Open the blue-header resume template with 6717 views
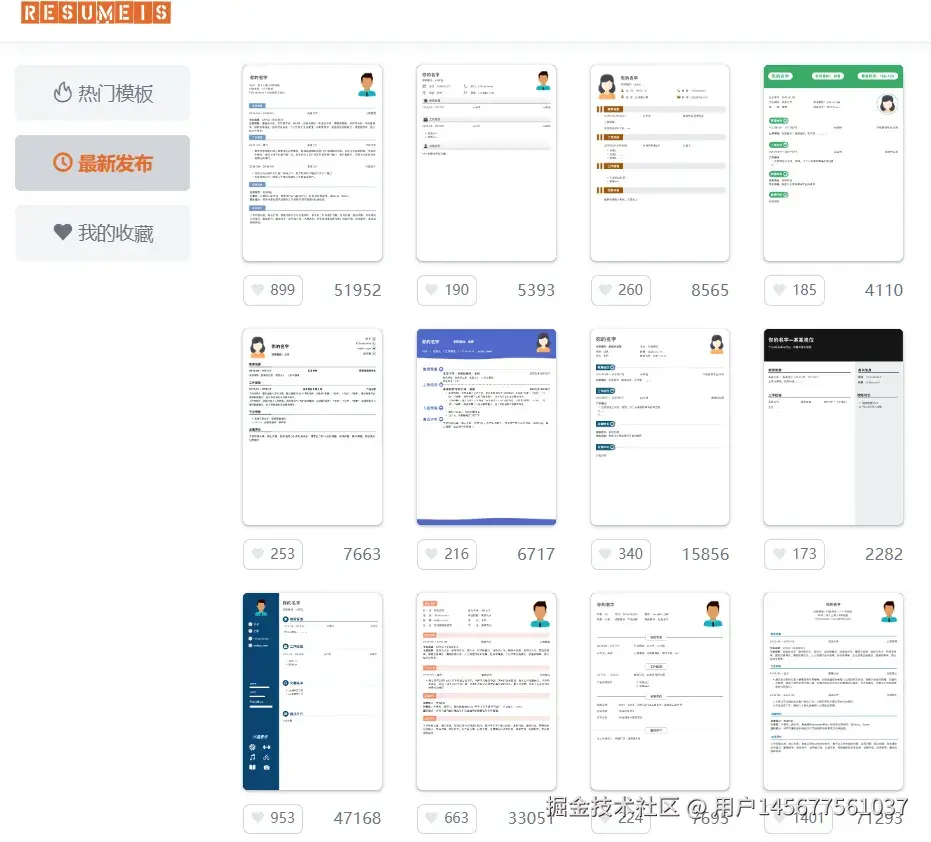The height and width of the screenshot is (842, 931). click(x=486, y=427)
